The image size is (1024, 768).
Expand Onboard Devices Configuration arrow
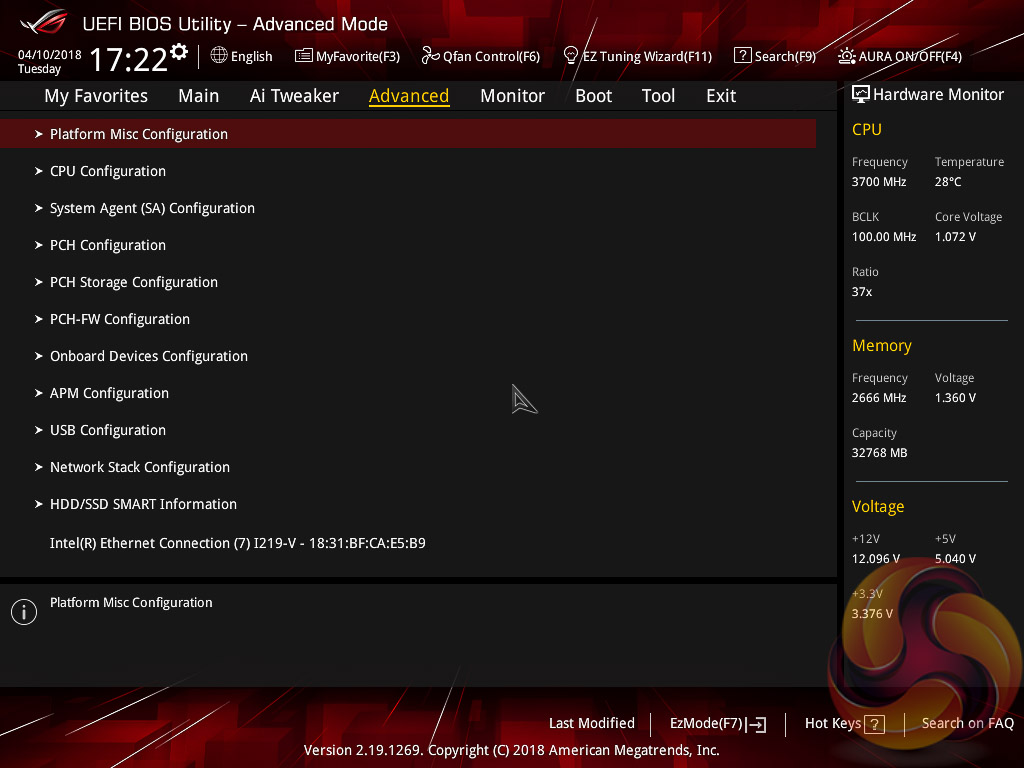(39, 356)
